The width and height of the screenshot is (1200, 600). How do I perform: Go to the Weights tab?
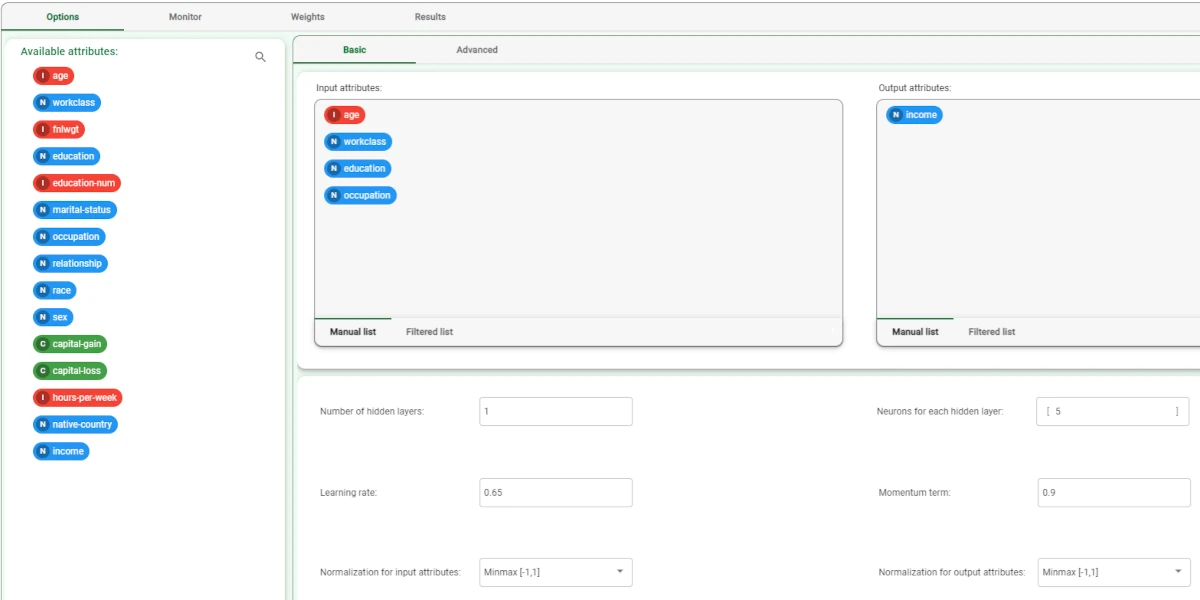(x=308, y=17)
